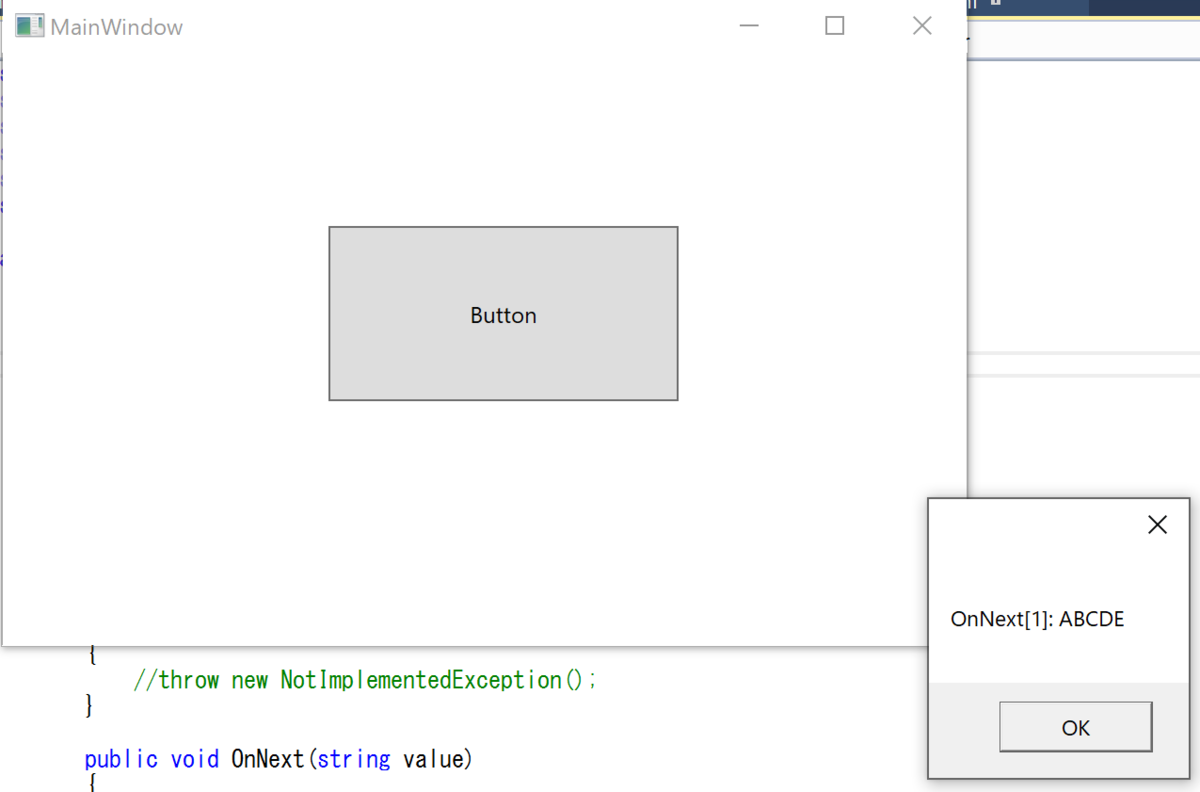1200x792 pixels.
Task: Minimize the MainWindow window
Action: click(749, 26)
